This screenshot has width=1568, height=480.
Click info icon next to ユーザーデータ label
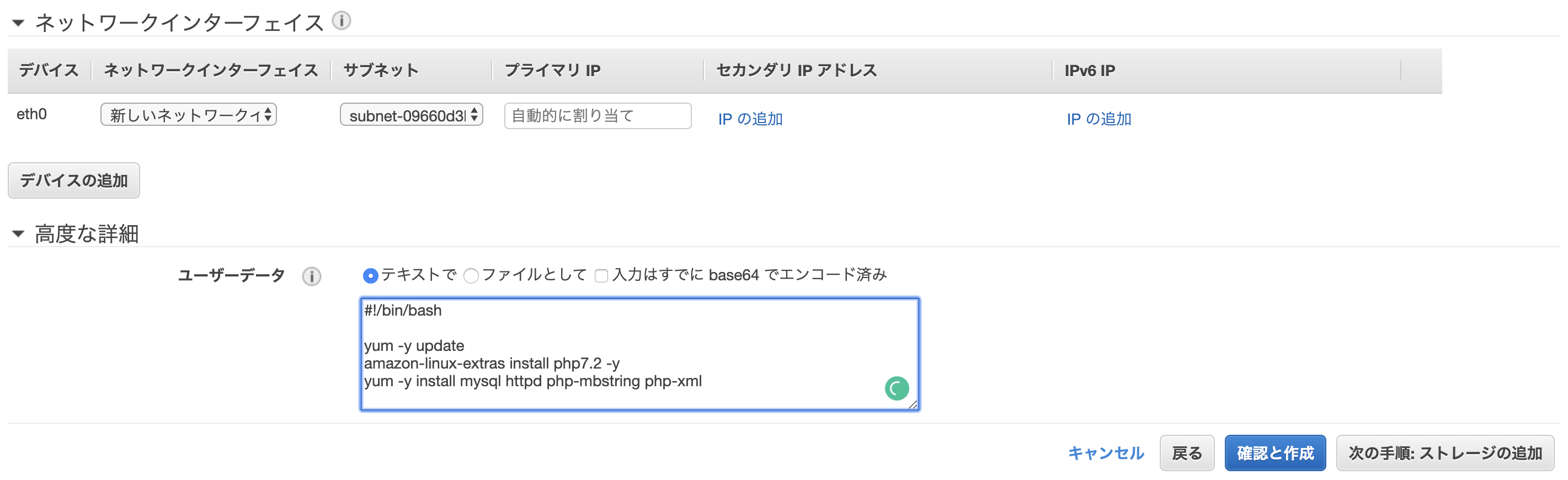(x=312, y=276)
